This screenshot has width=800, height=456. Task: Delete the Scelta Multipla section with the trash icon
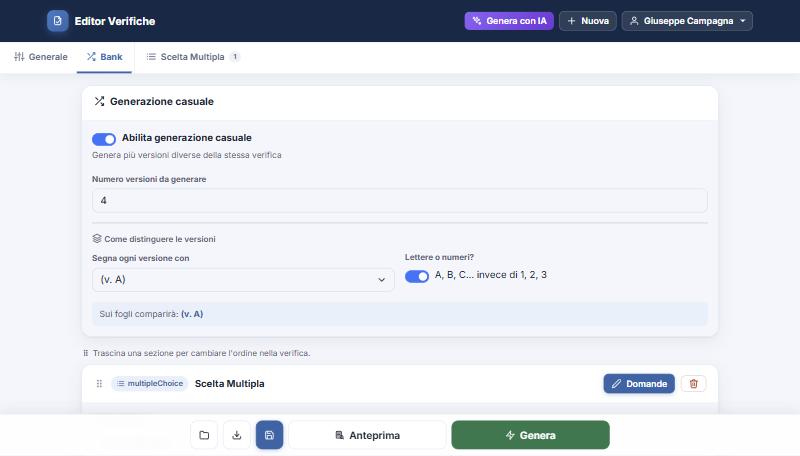click(x=693, y=384)
